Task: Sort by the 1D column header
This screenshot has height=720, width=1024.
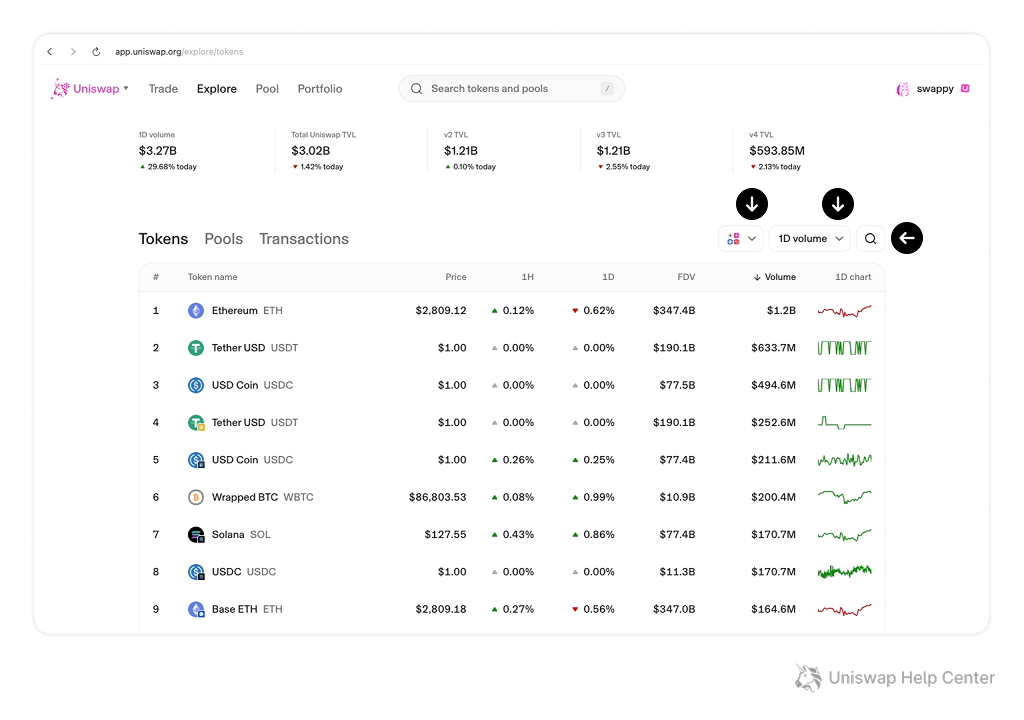Action: [x=608, y=277]
